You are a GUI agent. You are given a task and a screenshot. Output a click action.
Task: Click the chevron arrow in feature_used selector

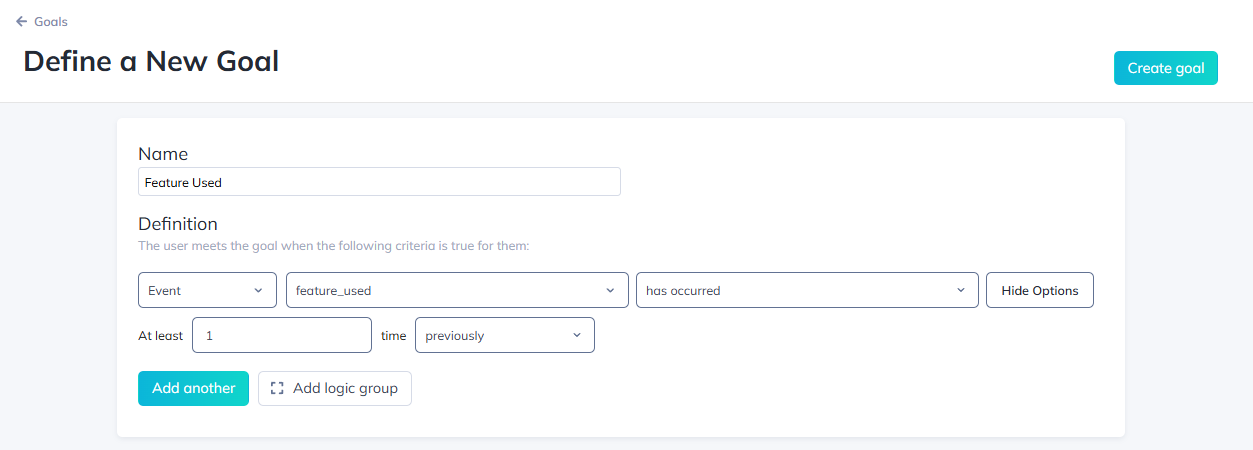610,290
